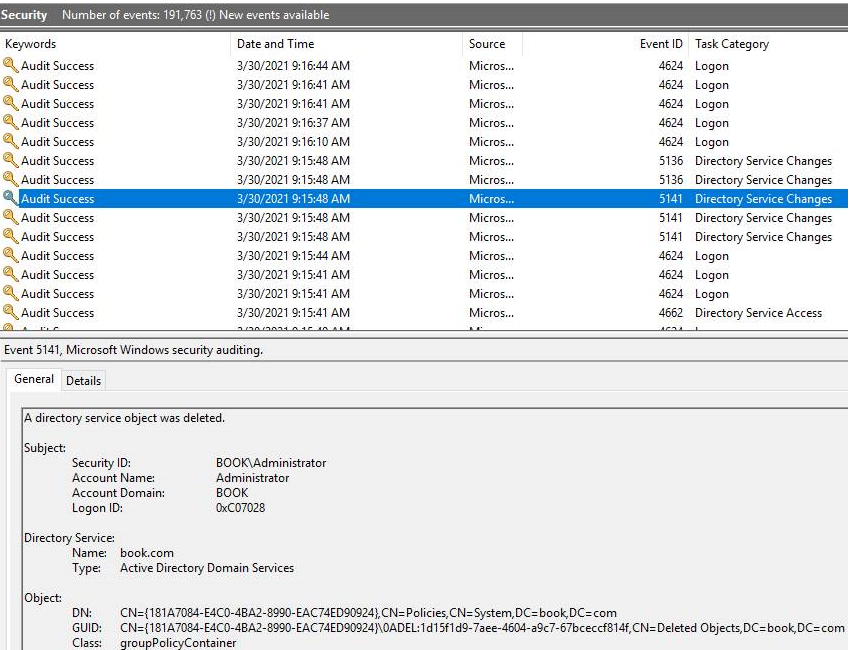Click the Logon ID value 0xC07028
855x650 pixels.
(x=240, y=508)
